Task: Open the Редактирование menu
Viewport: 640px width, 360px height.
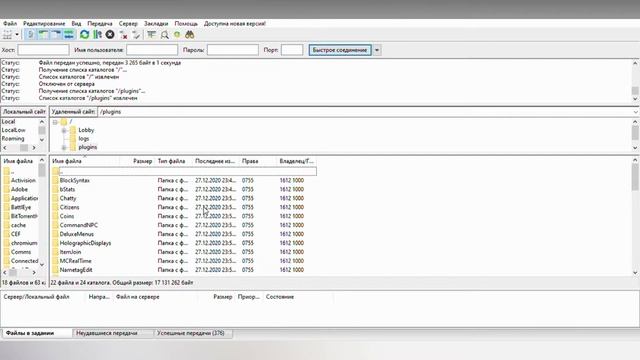Action: click(44, 24)
